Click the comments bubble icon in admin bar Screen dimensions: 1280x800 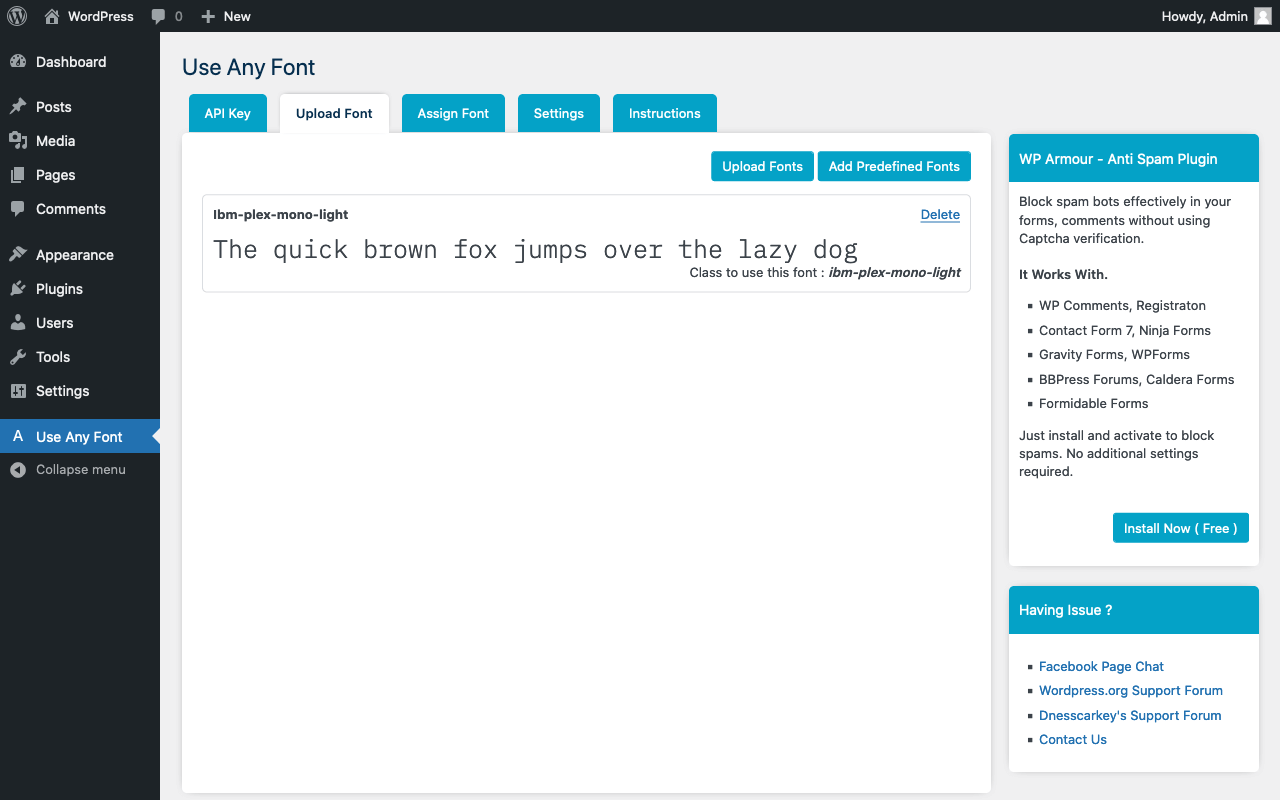tap(158, 16)
